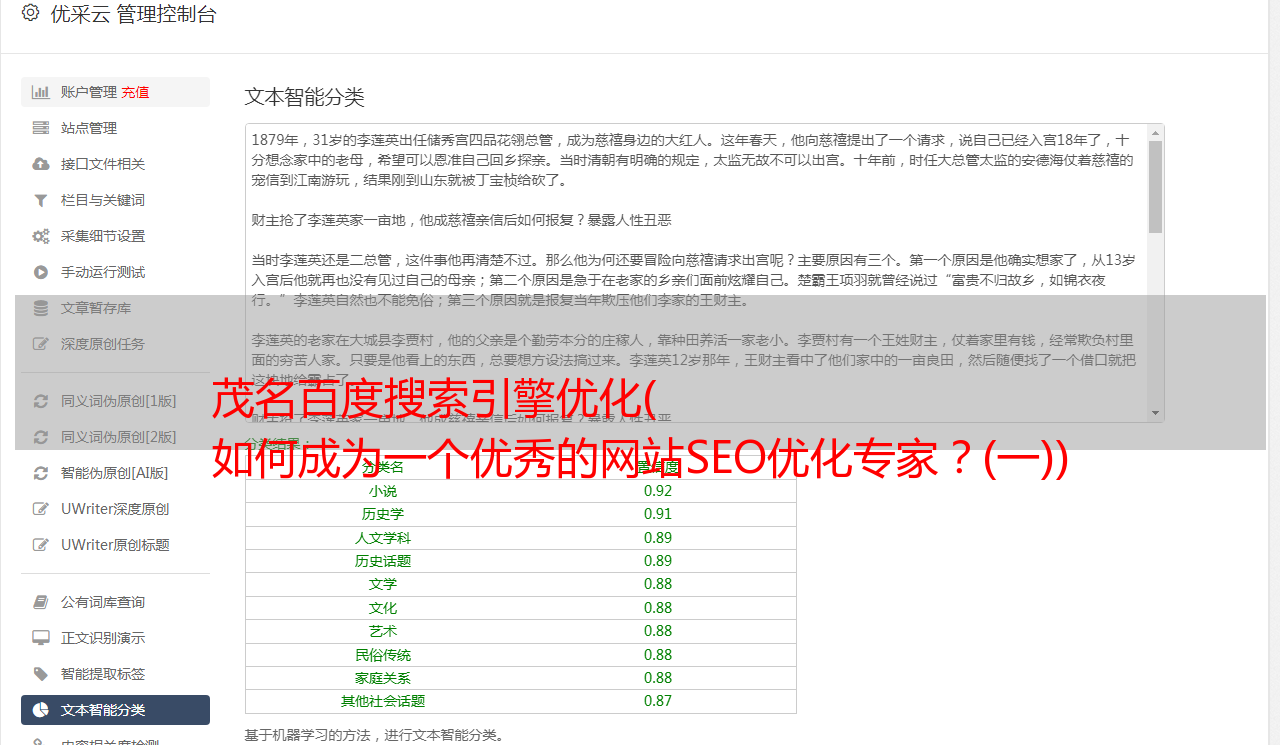Image resolution: width=1280 pixels, height=745 pixels.
Task: Select the 其他社会话题 category cell
Action: tap(383, 701)
